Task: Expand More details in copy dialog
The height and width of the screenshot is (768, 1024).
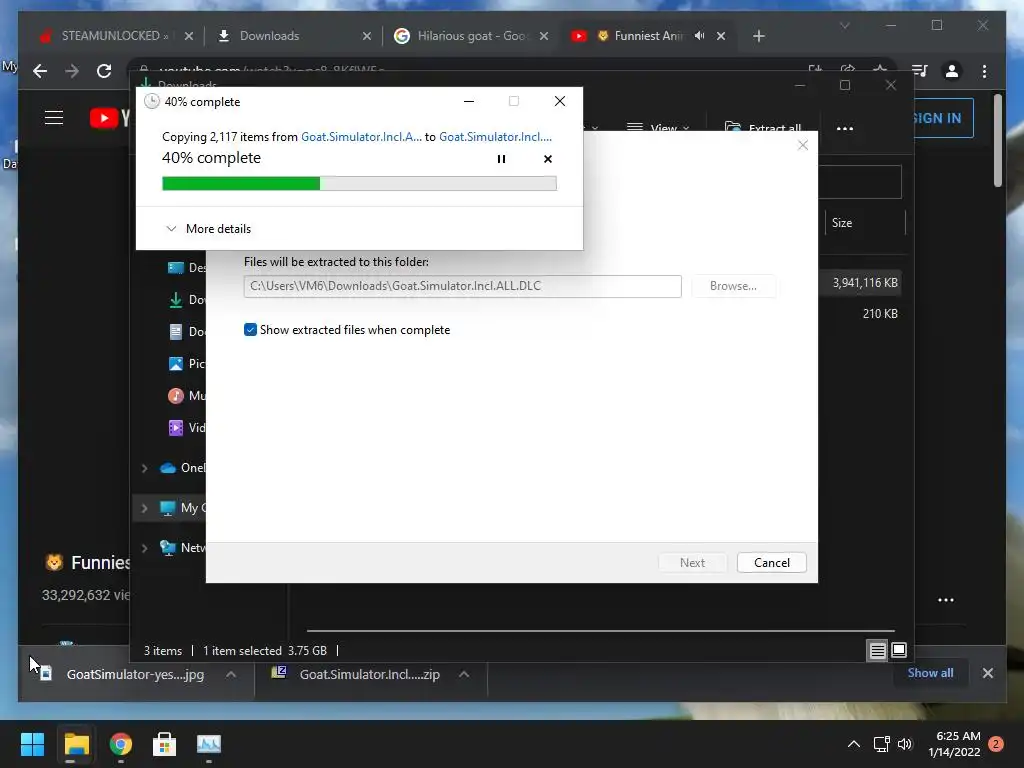Action: click(x=208, y=229)
